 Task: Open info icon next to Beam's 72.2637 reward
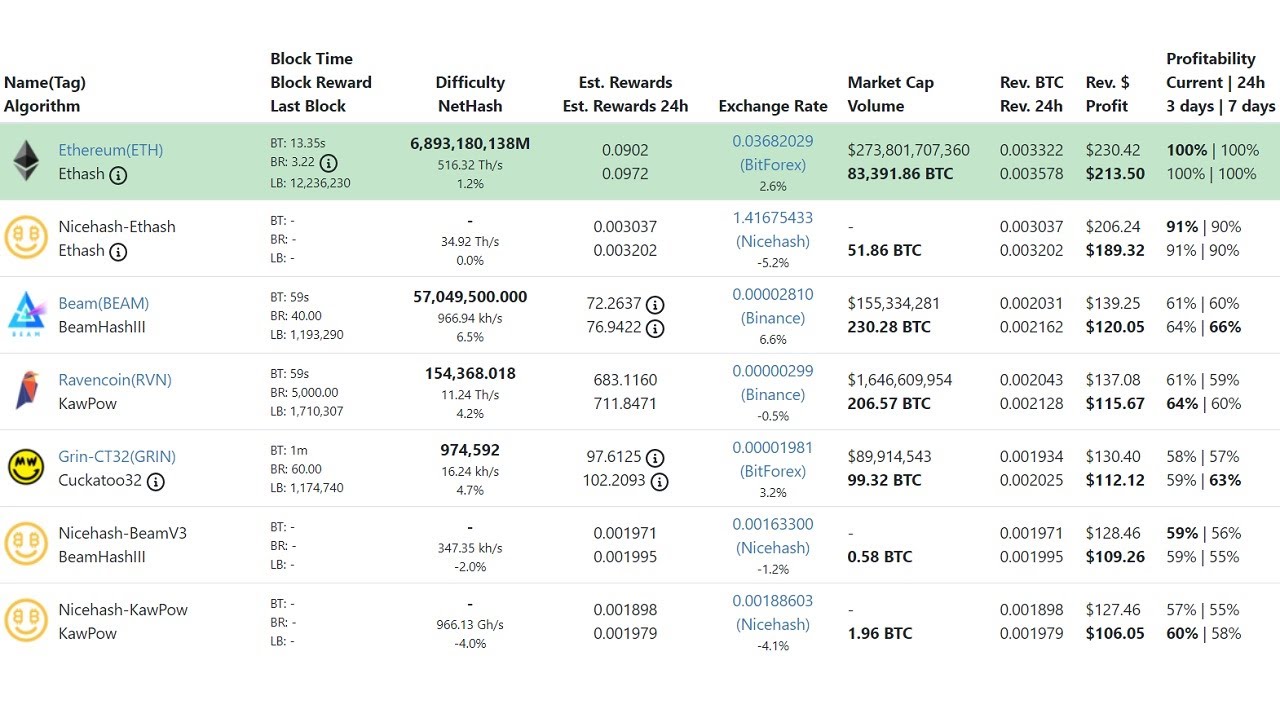click(x=656, y=304)
